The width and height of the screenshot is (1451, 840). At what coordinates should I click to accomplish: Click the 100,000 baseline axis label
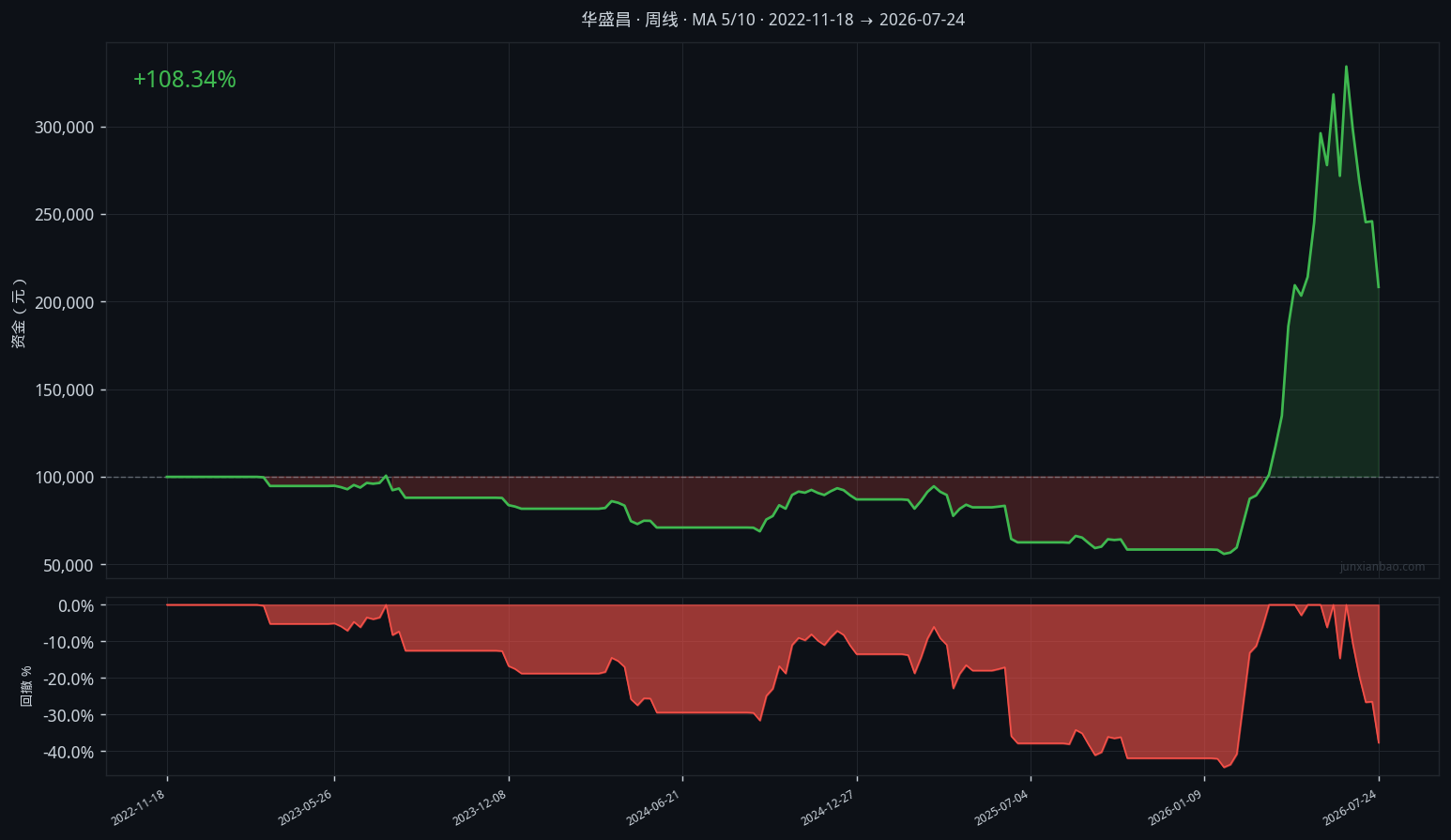click(x=65, y=478)
